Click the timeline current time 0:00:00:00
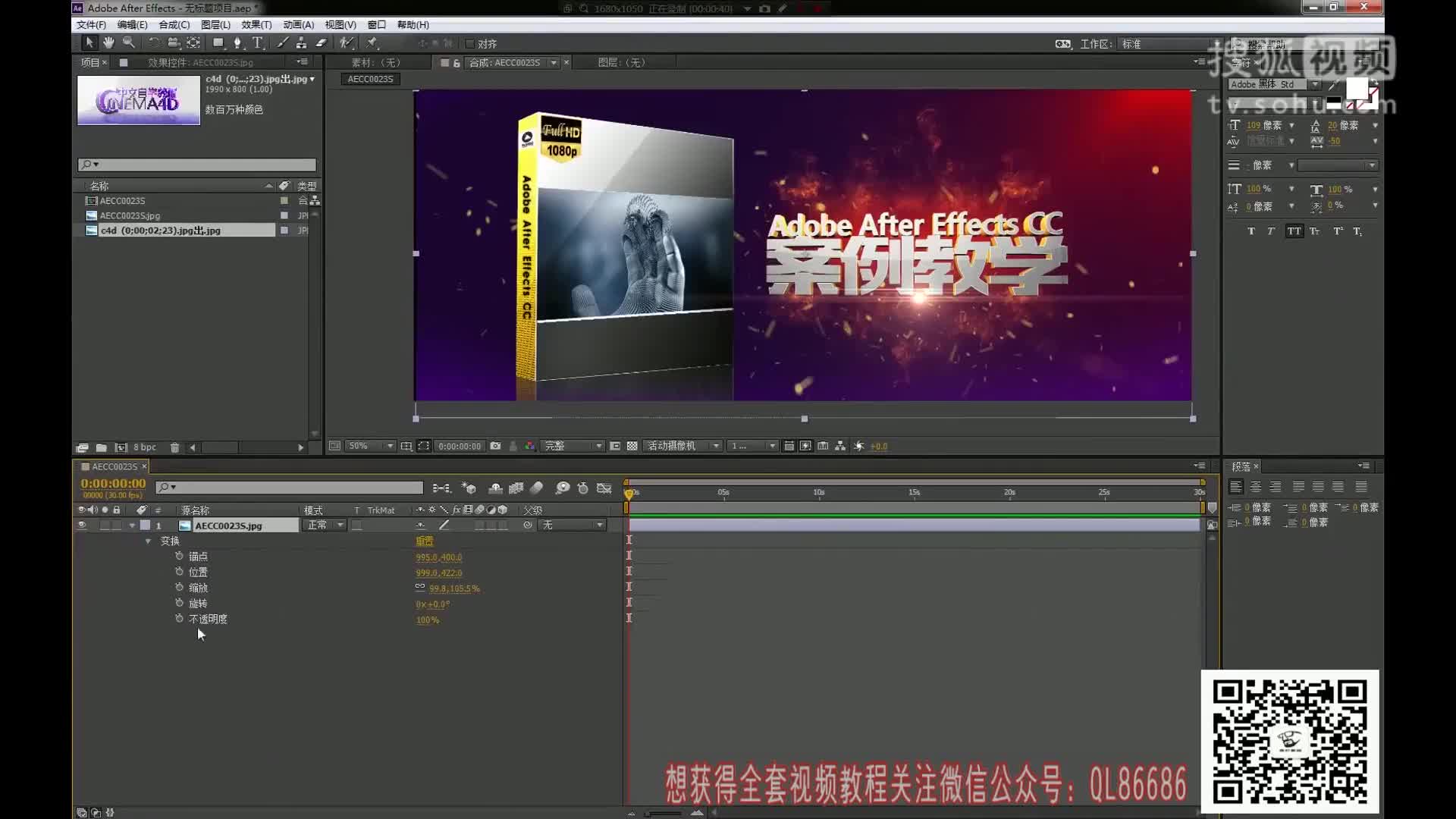This screenshot has width=1456, height=819. click(x=113, y=483)
